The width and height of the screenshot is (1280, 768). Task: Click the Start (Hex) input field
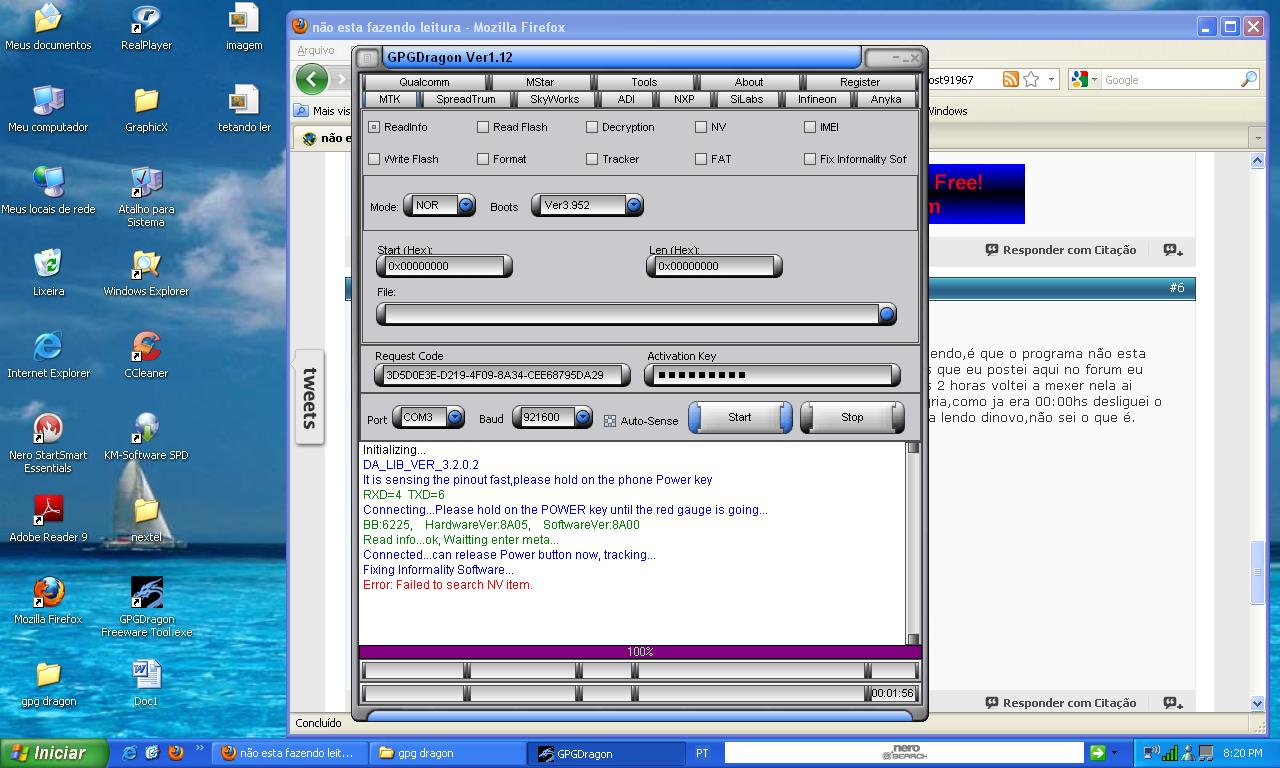[445, 266]
